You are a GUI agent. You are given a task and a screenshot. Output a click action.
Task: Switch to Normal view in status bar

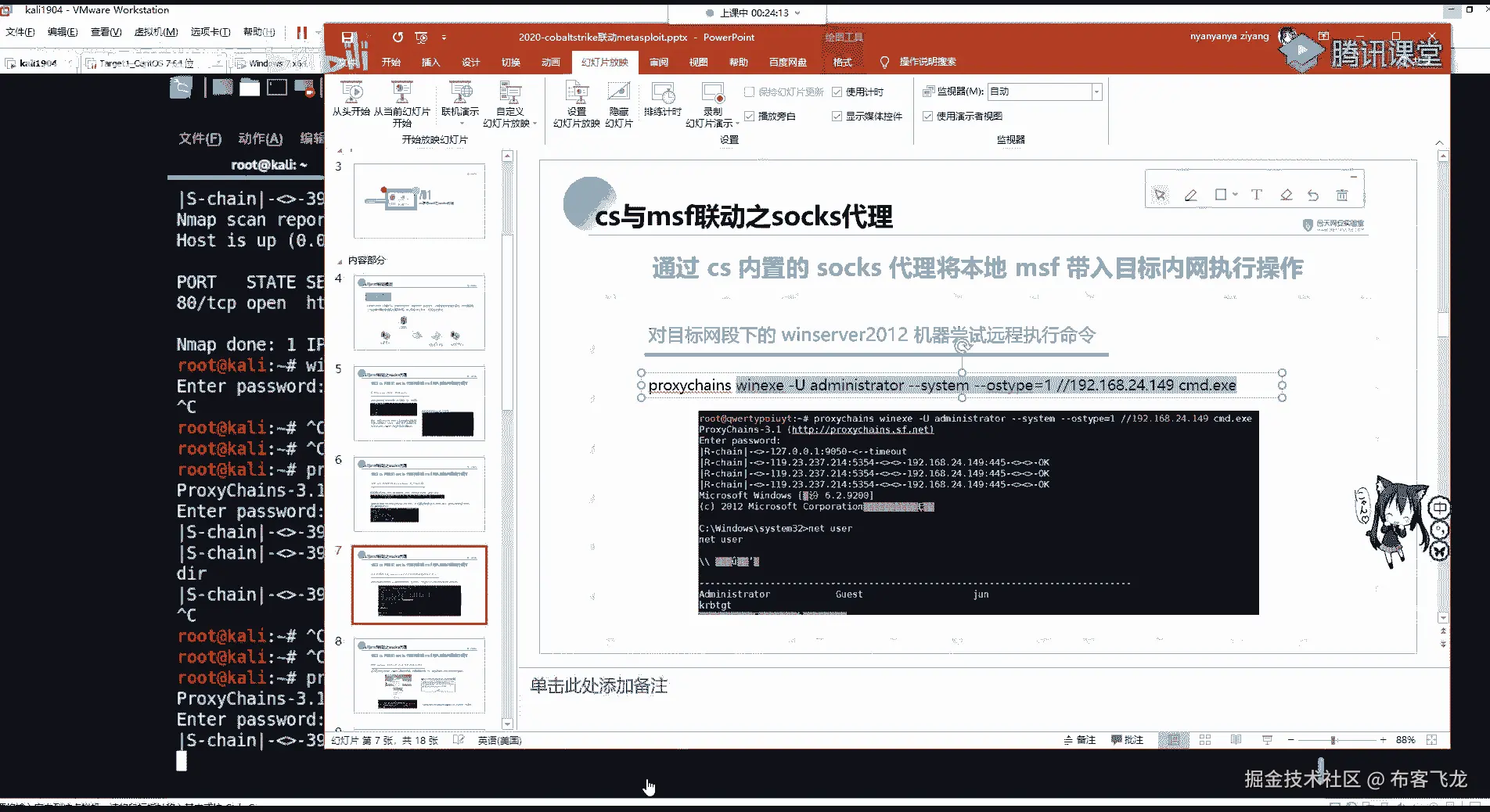point(1174,740)
